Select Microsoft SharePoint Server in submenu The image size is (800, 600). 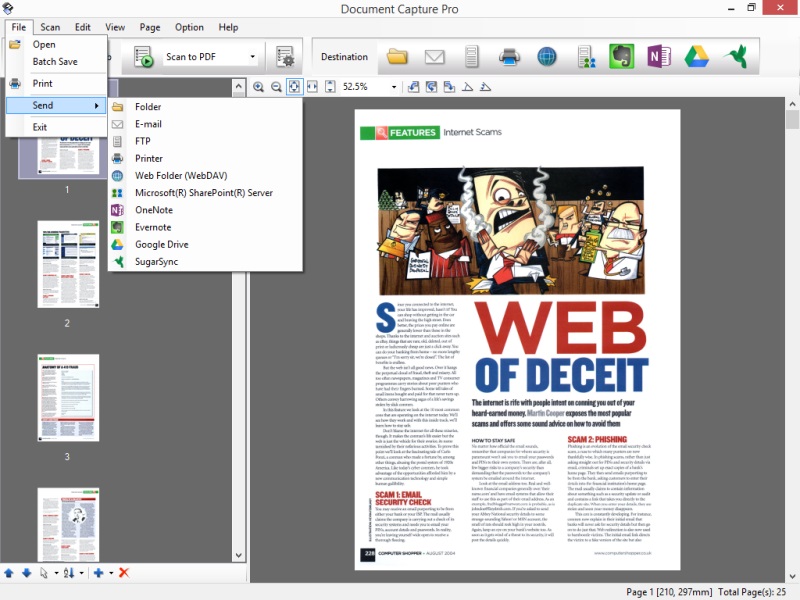point(205,193)
